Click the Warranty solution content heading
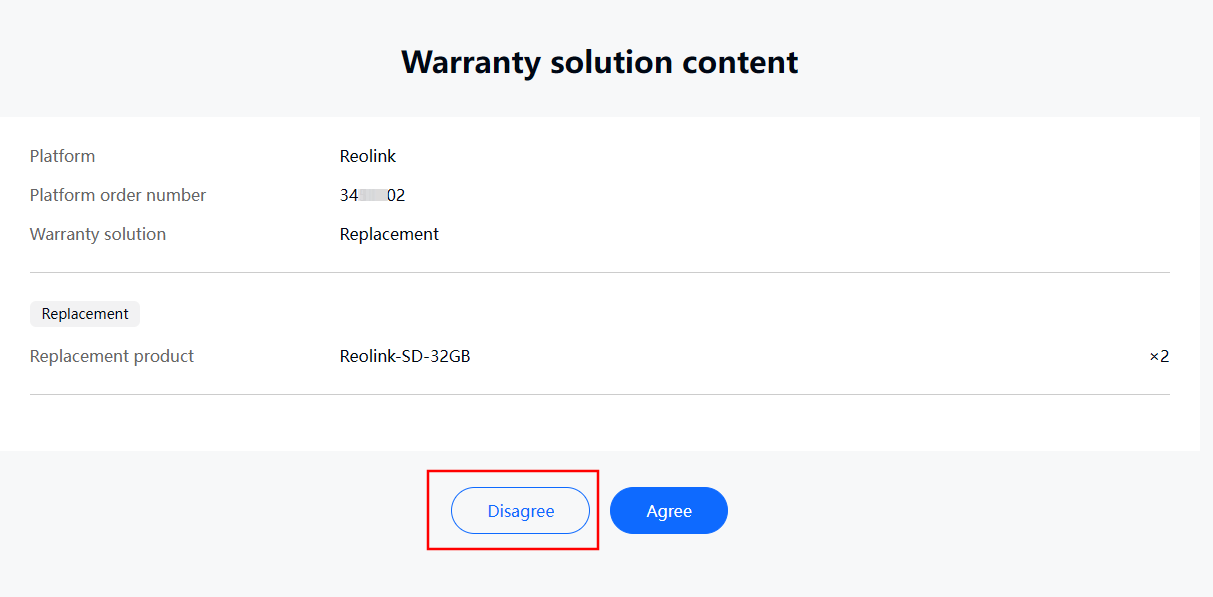 [x=600, y=62]
